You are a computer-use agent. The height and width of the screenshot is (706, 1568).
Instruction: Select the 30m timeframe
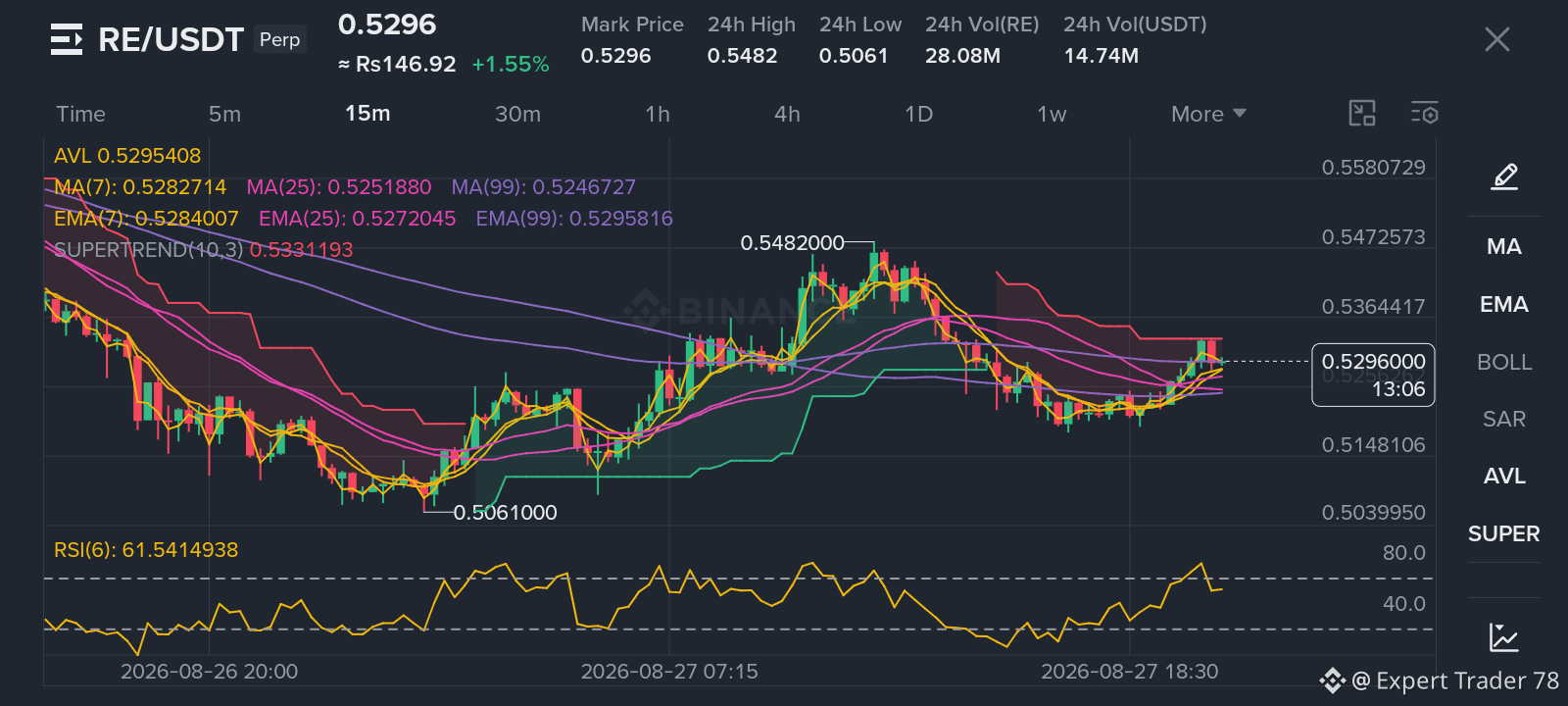(517, 114)
